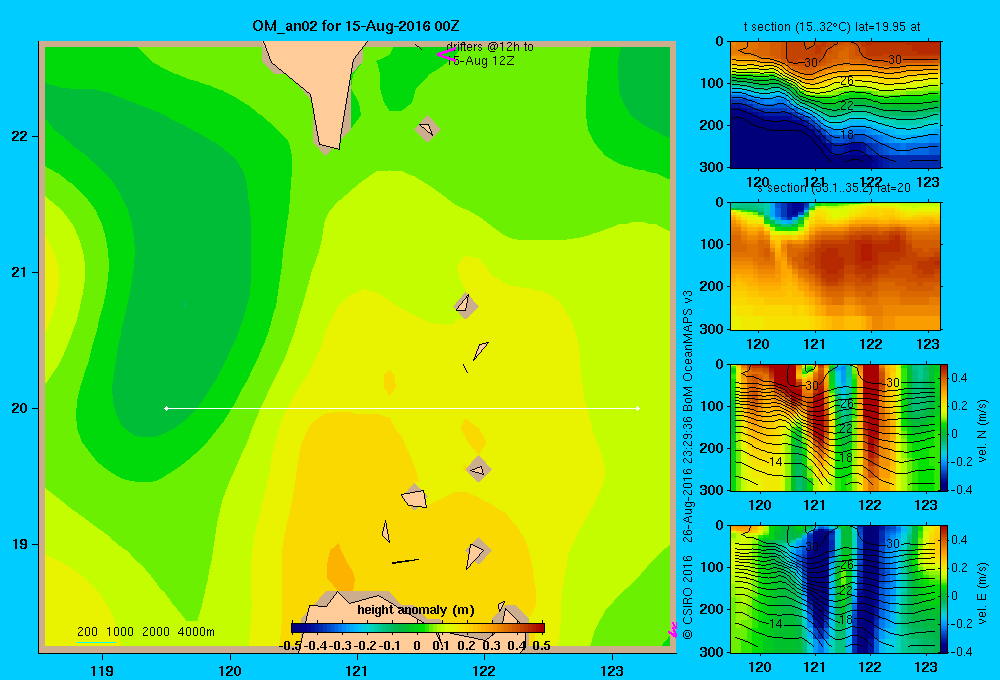Click longitude tick label "120" on the main map
1000x680 pixels.
230,670
